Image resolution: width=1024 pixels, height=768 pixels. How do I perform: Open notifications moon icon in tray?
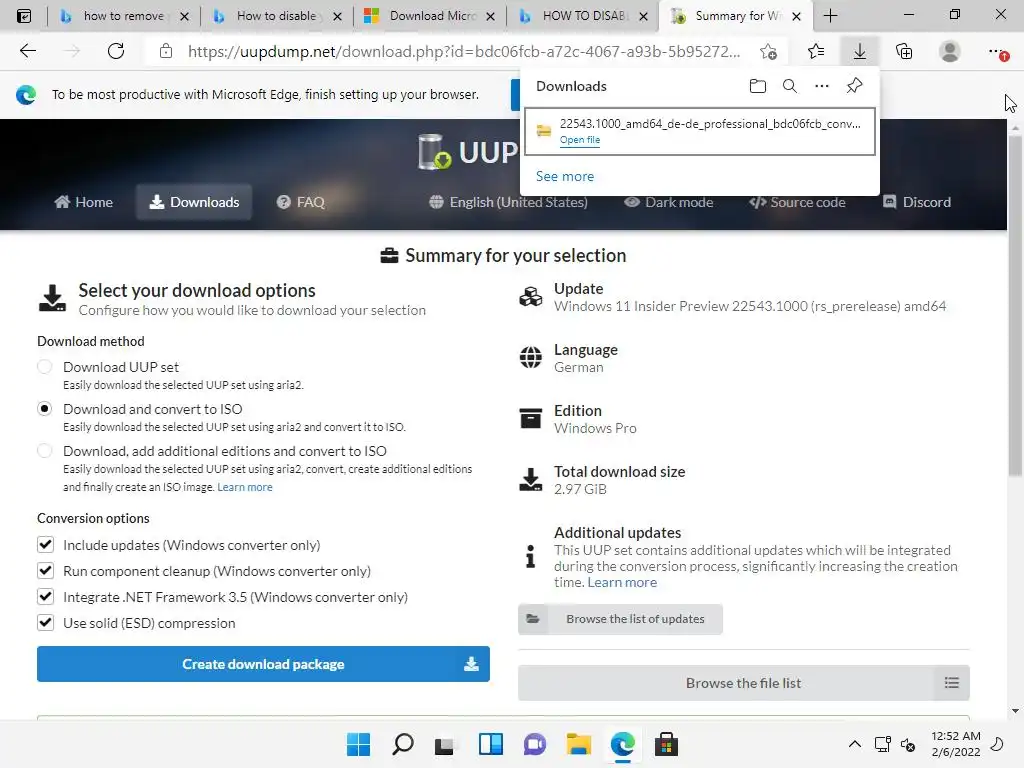click(997, 744)
